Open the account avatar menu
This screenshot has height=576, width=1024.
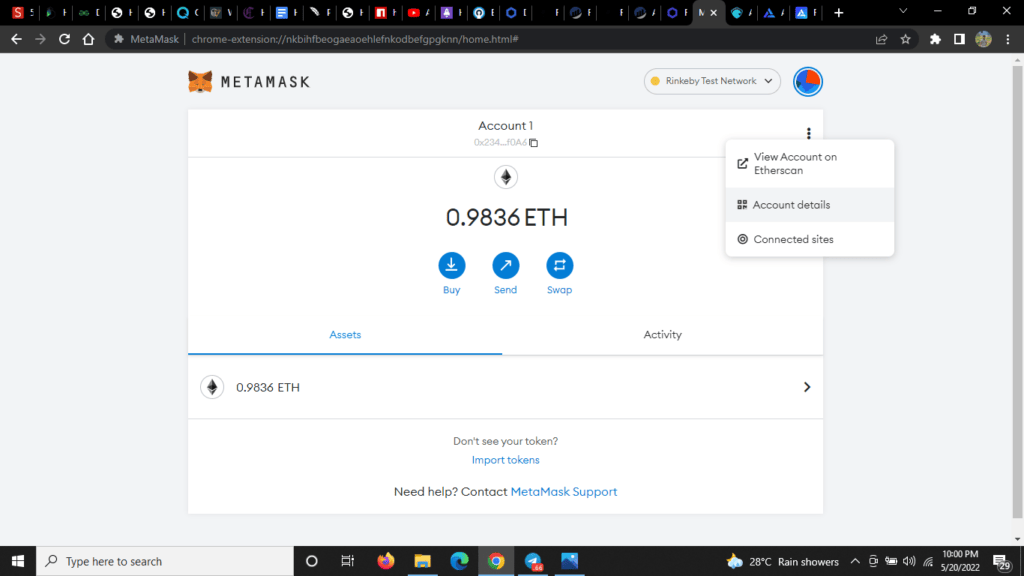[808, 82]
